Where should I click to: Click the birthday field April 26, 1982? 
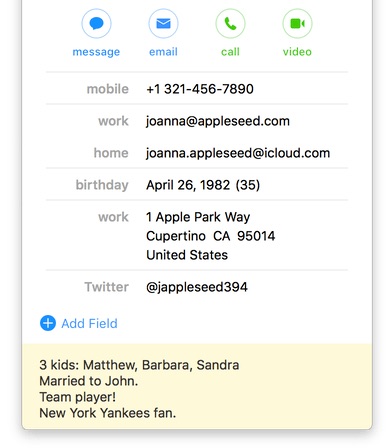coord(188,185)
